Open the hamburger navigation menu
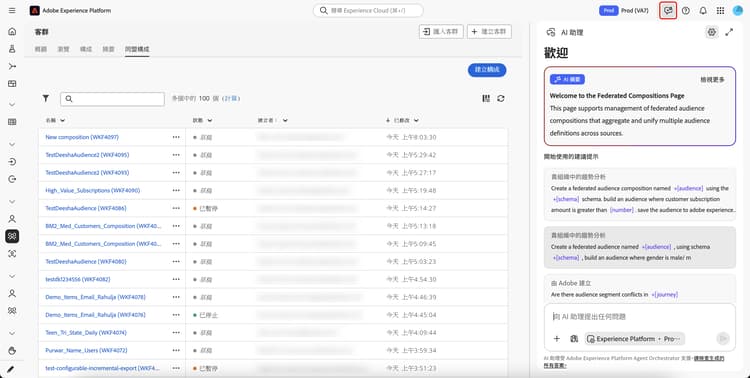 pyautogui.click(x=12, y=11)
